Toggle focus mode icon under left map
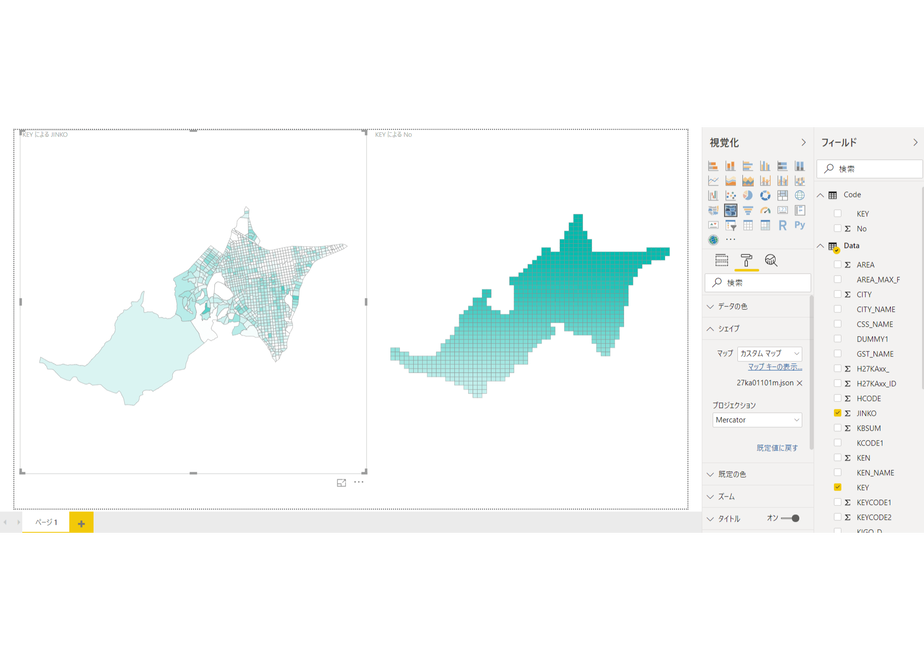924x660 pixels. 341,483
